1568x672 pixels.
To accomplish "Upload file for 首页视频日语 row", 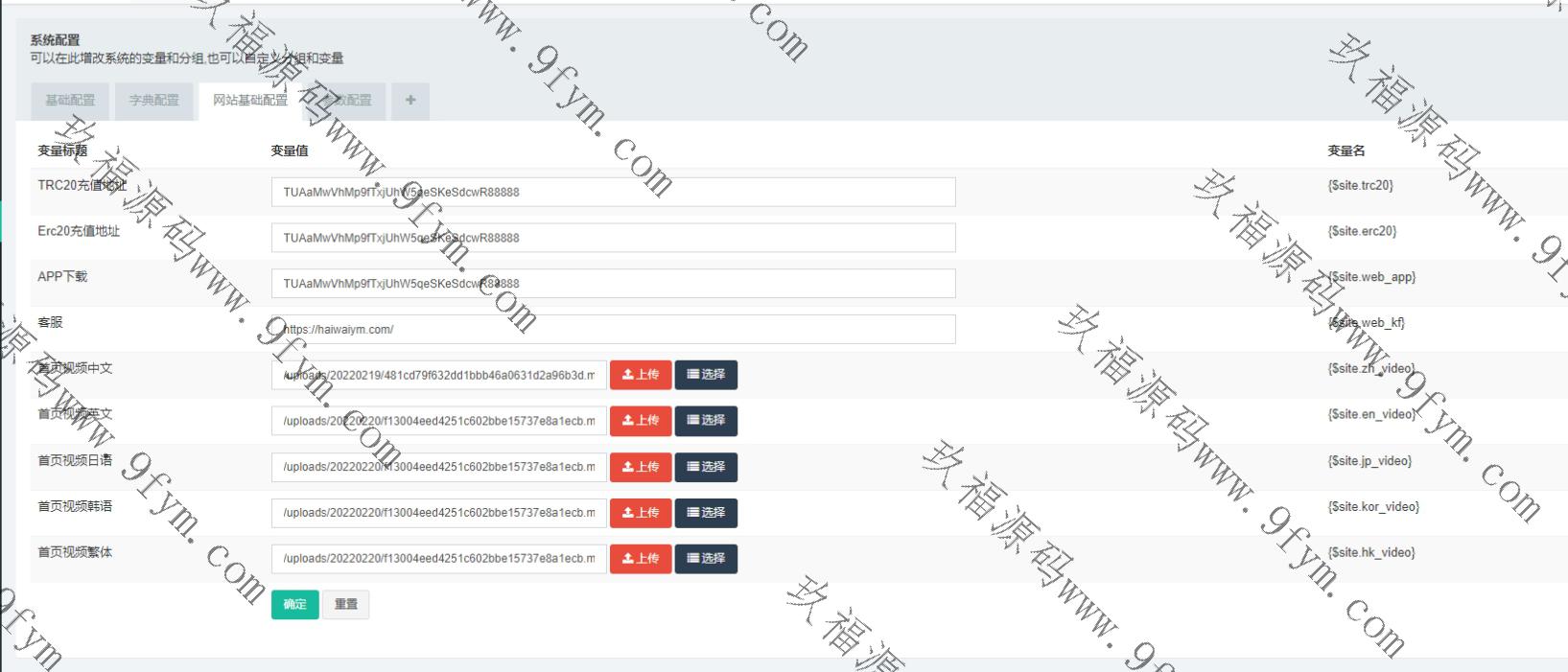I will [641, 467].
